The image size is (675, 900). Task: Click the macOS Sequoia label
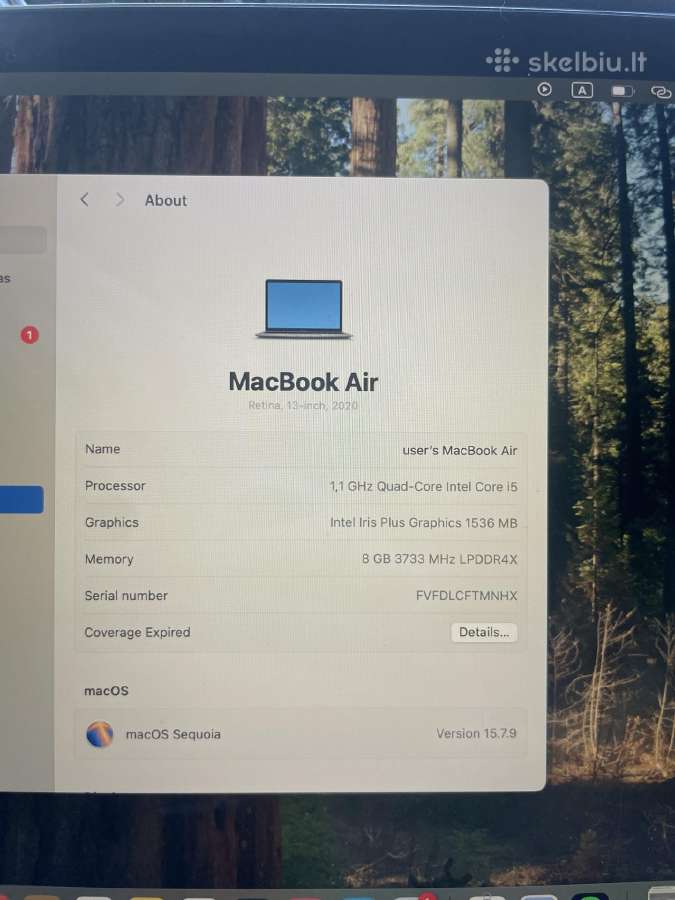click(x=173, y=734)
